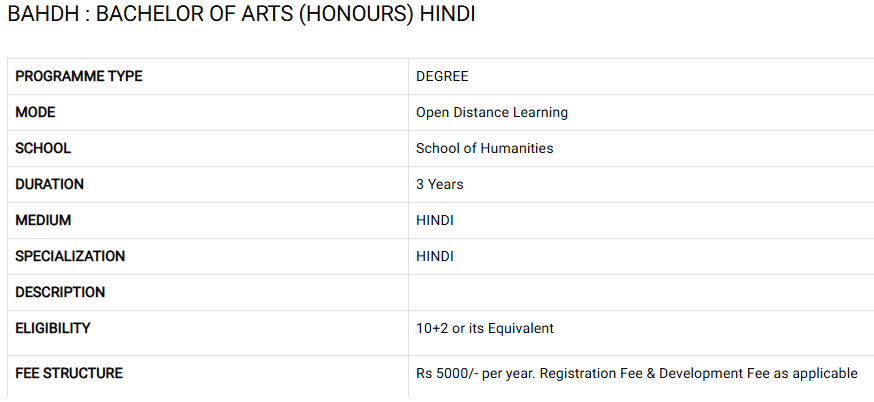Select the MODE row label
874x402 pixels.
[35, 112]
